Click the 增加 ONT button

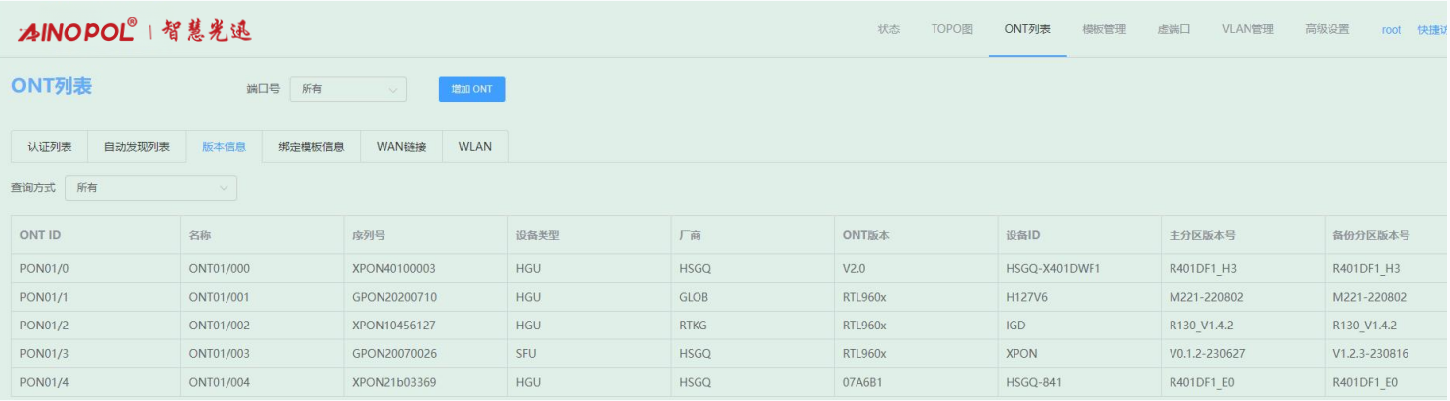472,89
